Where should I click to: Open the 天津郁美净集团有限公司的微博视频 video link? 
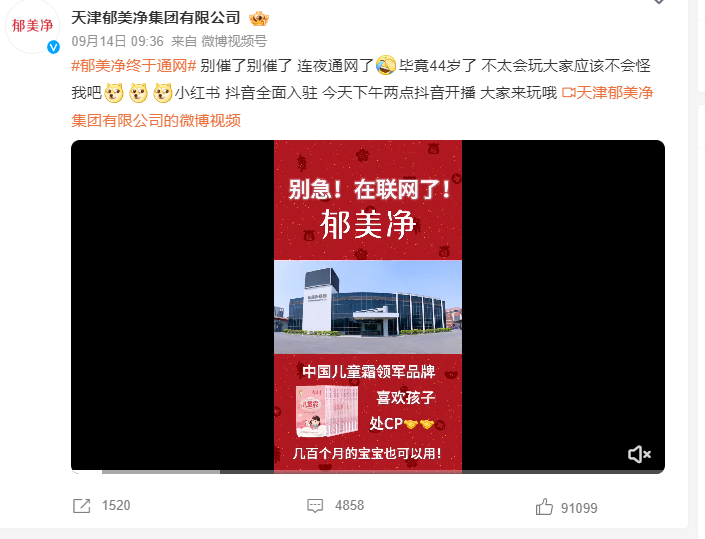(x=362, y=107)
